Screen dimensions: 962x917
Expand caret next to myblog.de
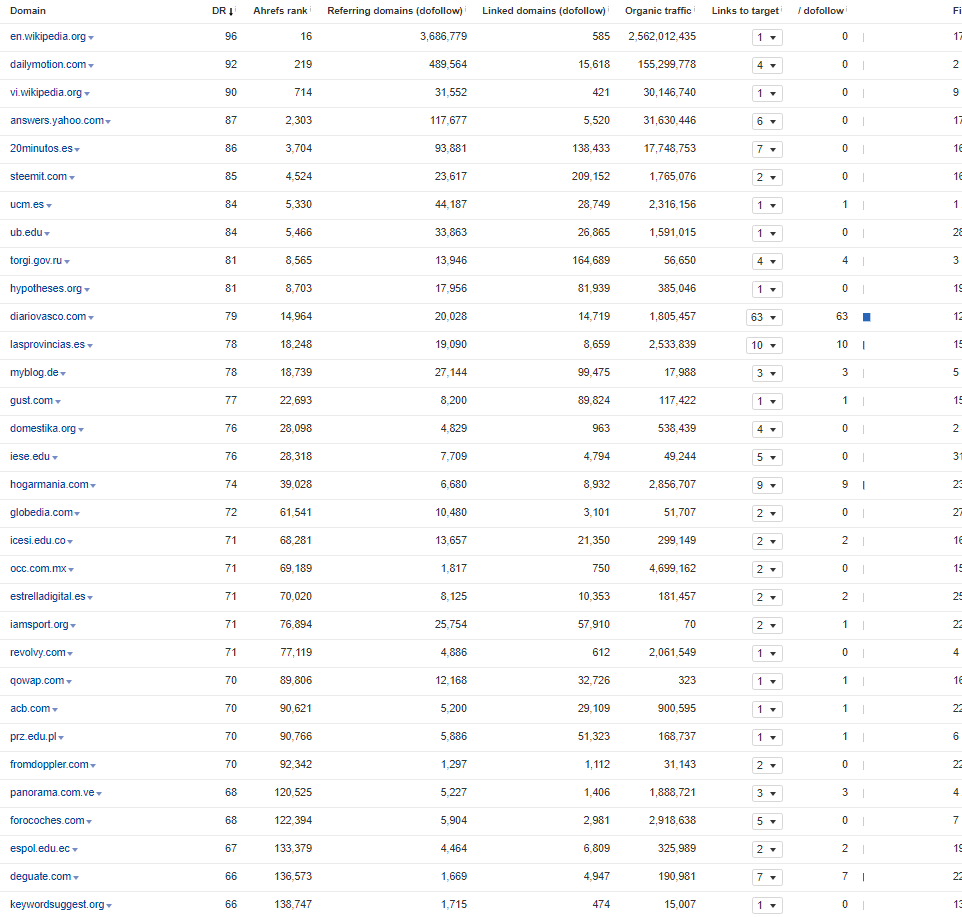[63, 374]
